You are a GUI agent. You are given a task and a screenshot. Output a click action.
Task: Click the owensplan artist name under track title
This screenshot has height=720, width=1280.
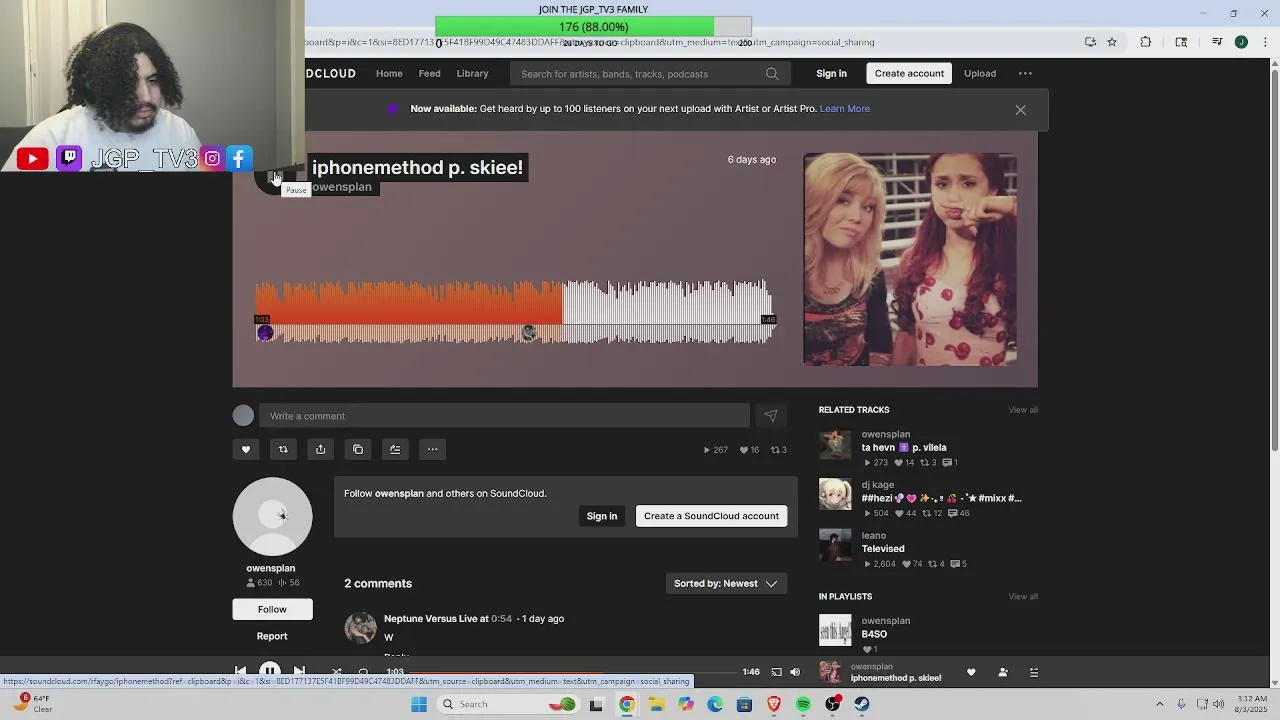[x=341, y=188]
